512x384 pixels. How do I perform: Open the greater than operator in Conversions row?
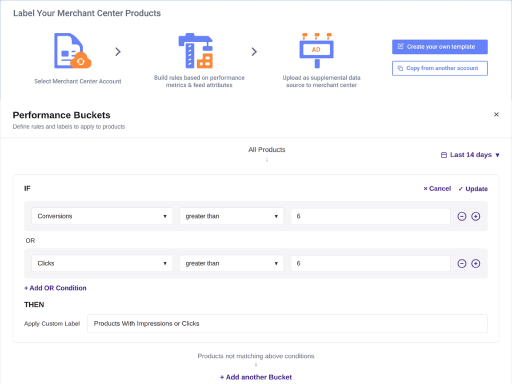tap(232, 216)
